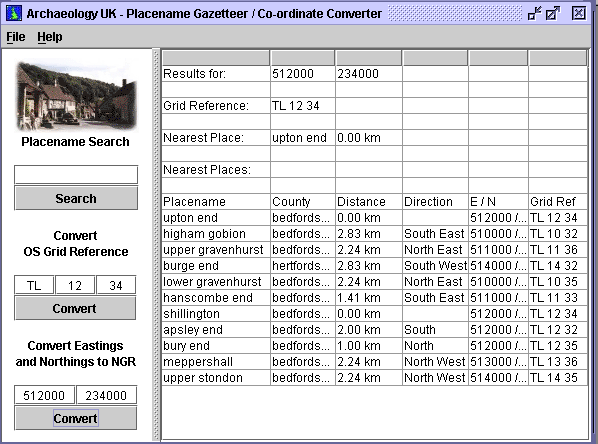Click the Search button

point(76,198)
